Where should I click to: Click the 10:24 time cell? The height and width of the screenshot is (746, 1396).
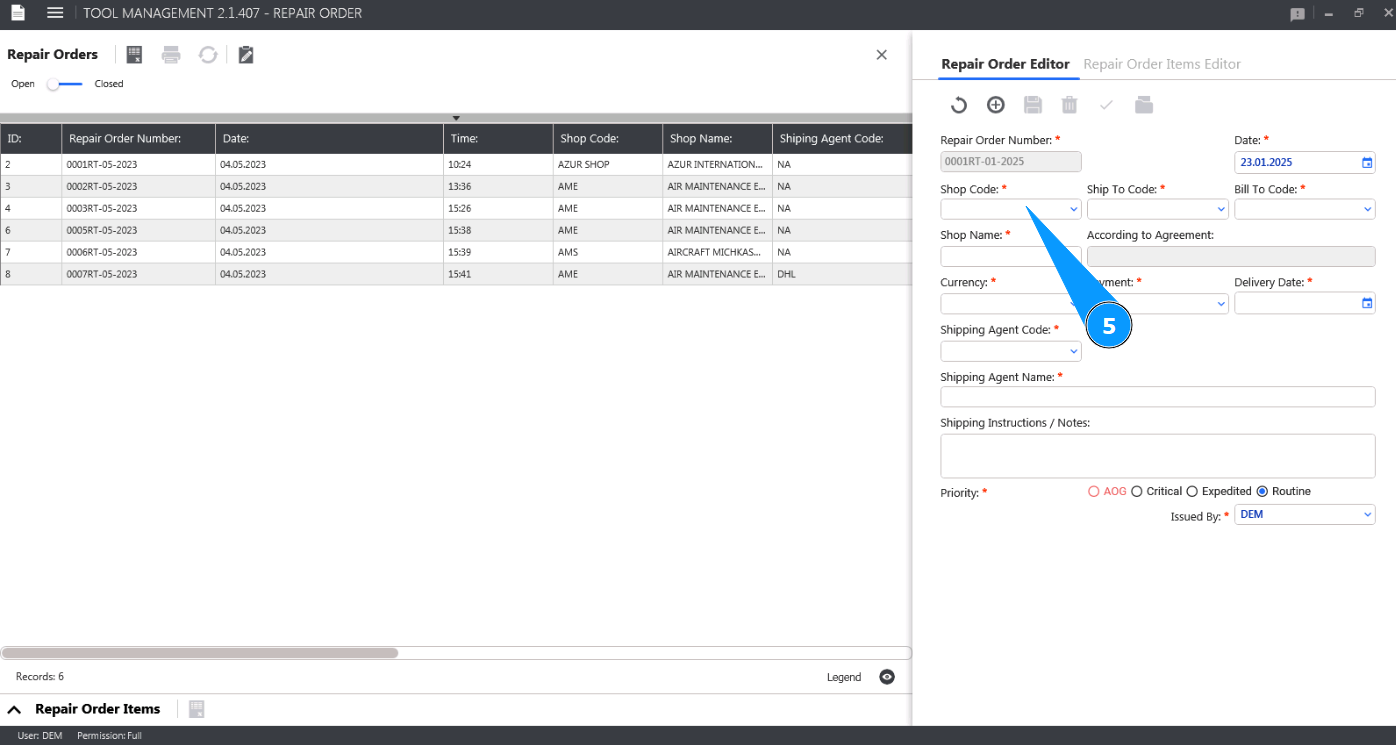tap(499, 165)
